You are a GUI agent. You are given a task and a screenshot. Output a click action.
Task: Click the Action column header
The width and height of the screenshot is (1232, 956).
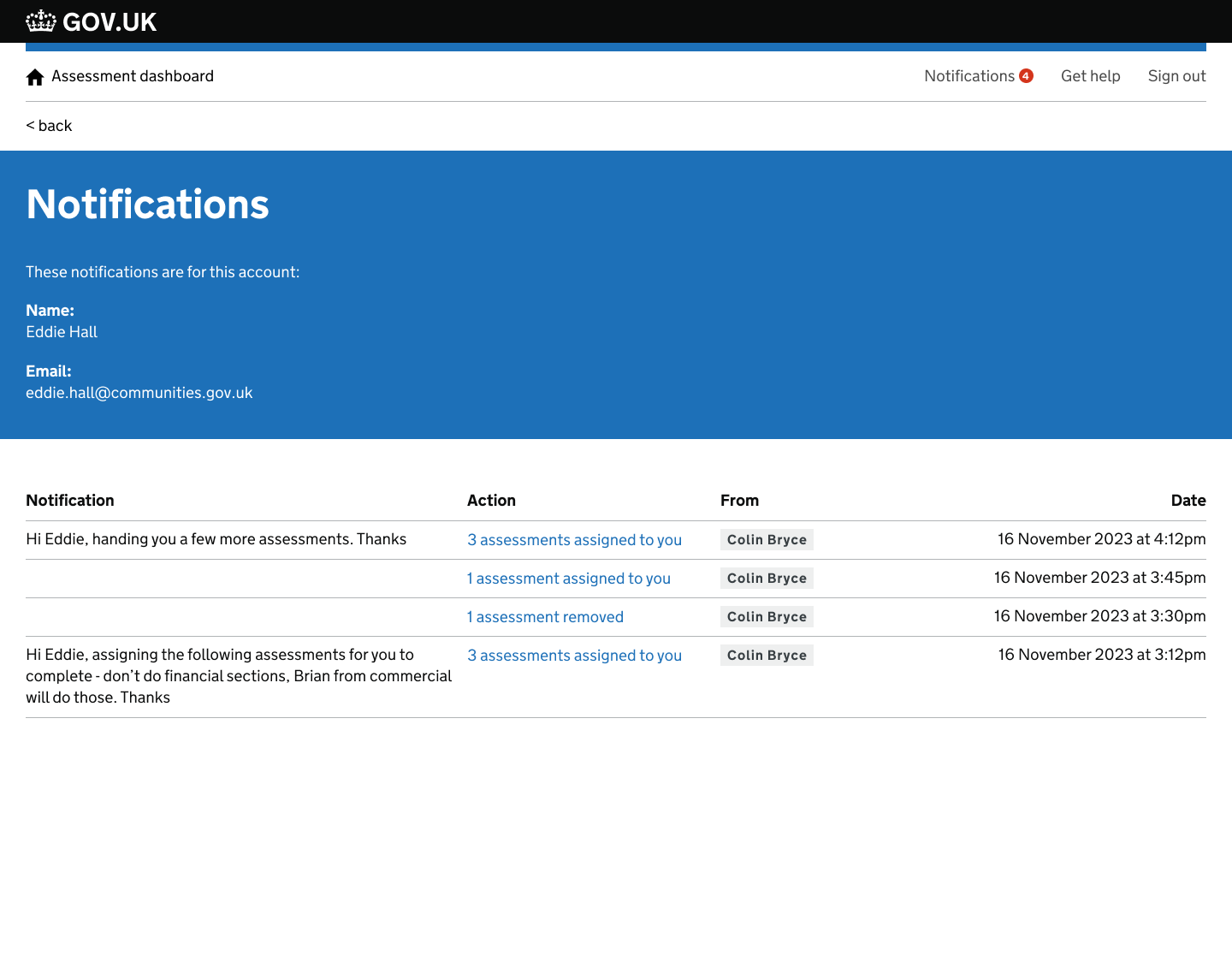[491, 501]
